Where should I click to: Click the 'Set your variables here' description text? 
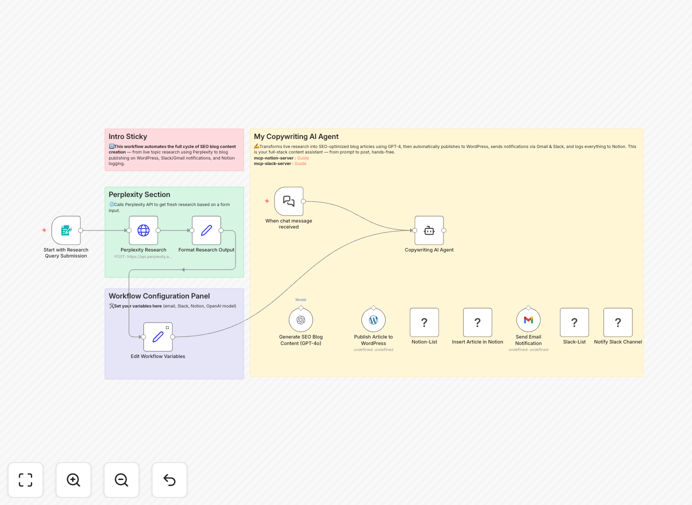point(173,306)
